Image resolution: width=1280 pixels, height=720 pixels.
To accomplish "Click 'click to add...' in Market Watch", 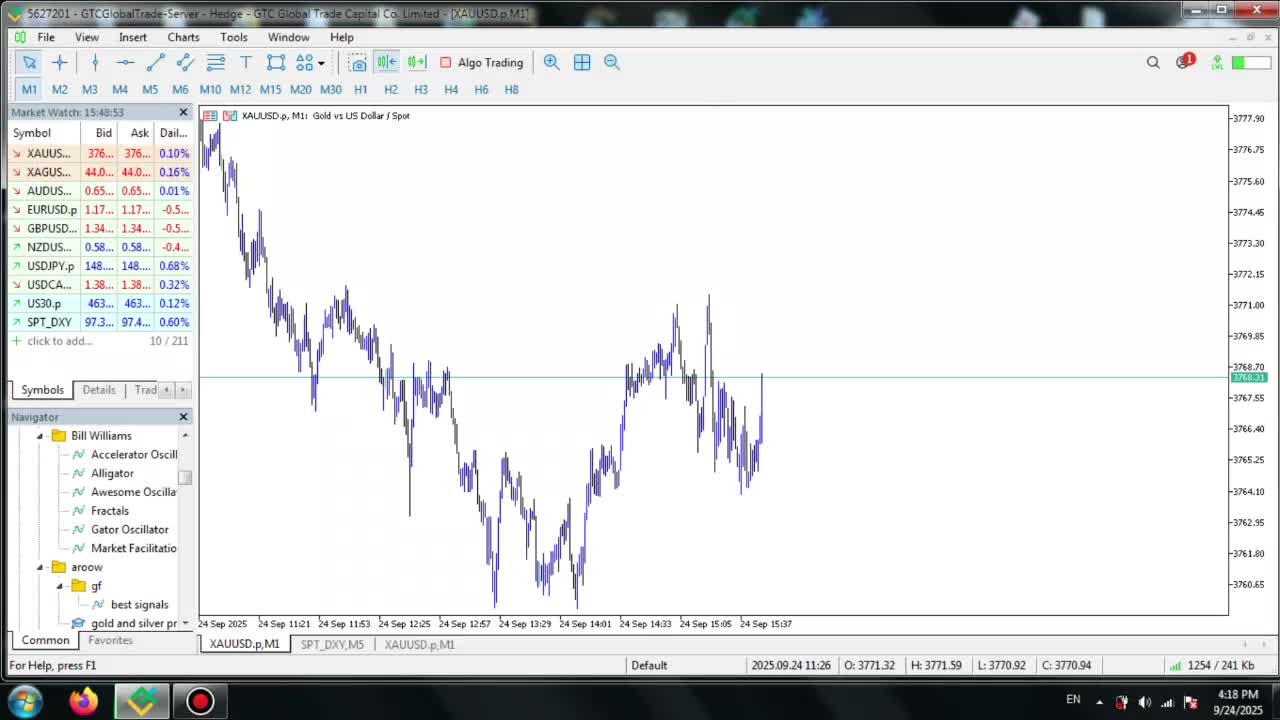I will point(60,341).
